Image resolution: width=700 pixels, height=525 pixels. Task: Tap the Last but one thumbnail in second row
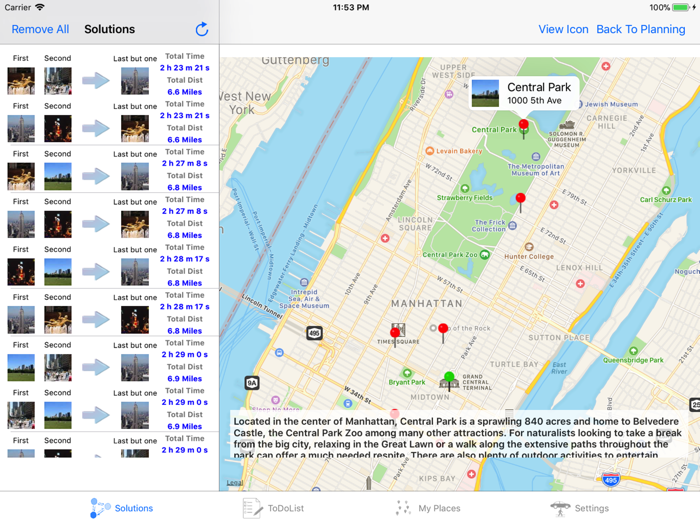135,128
